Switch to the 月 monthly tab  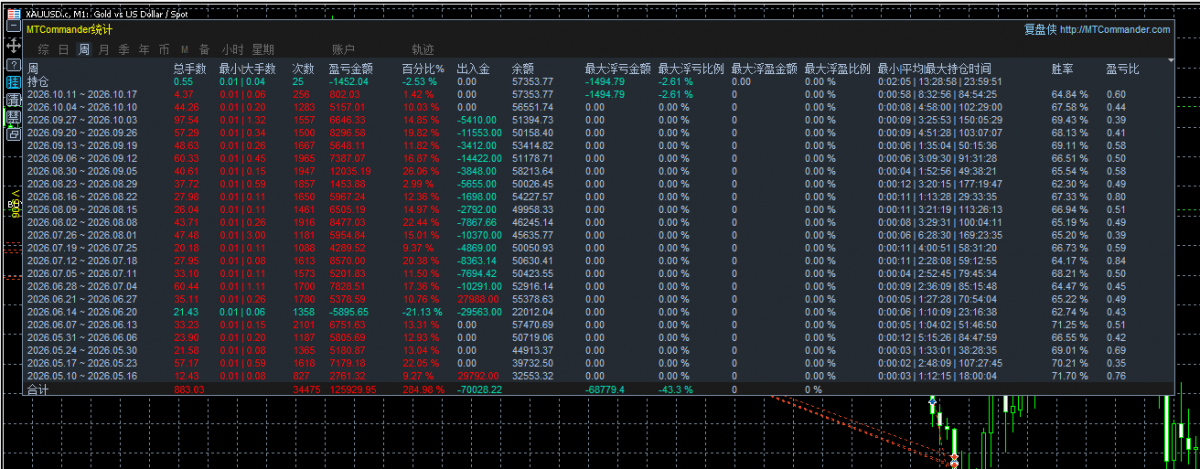104,49
